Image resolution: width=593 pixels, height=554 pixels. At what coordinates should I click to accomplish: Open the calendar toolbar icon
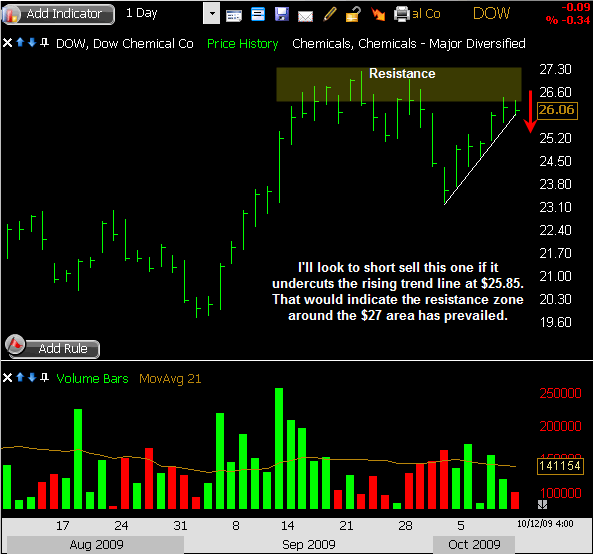click(234, 16)
